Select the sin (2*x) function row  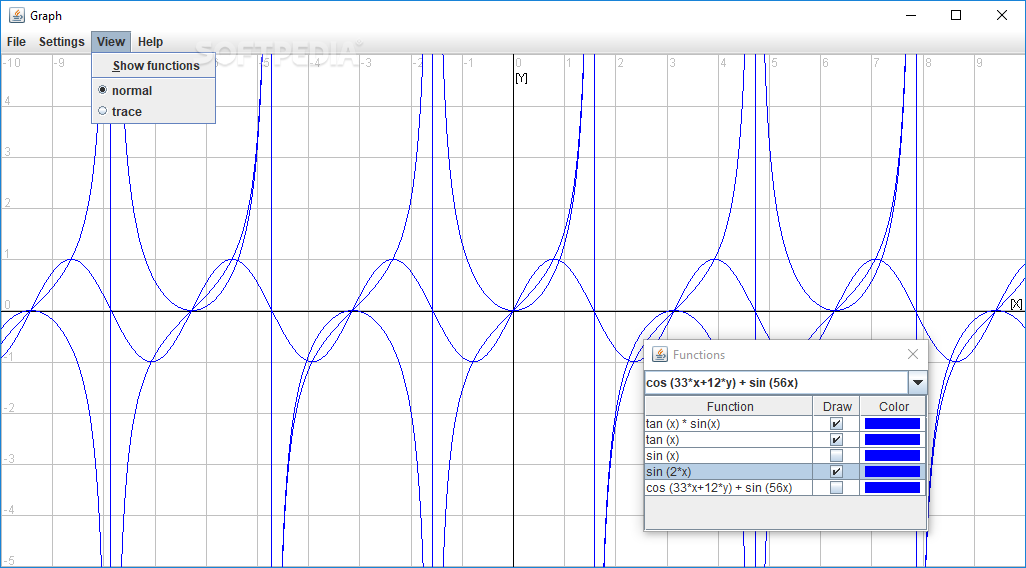tap(728, 472)
